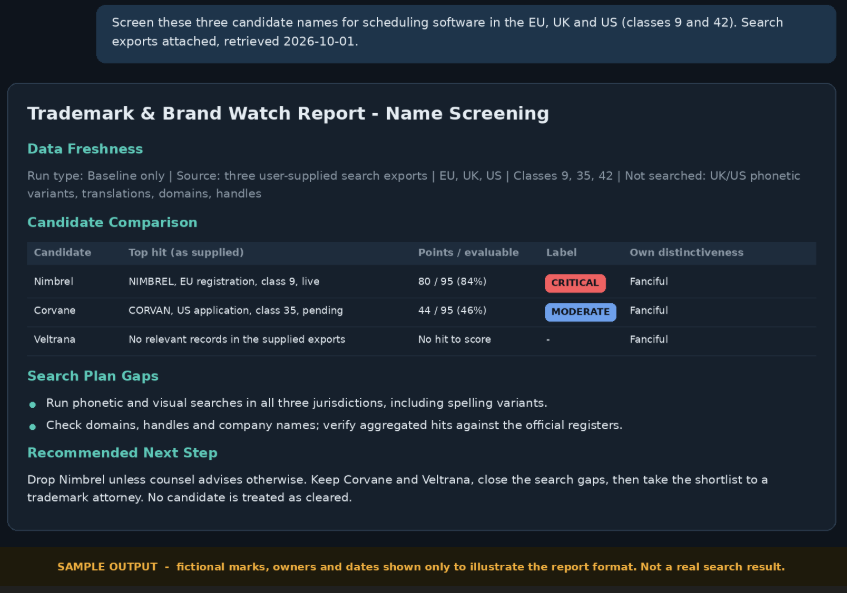847x593 pixels.
Task: Click the 'Label' column header
Action: pos(561,252)
